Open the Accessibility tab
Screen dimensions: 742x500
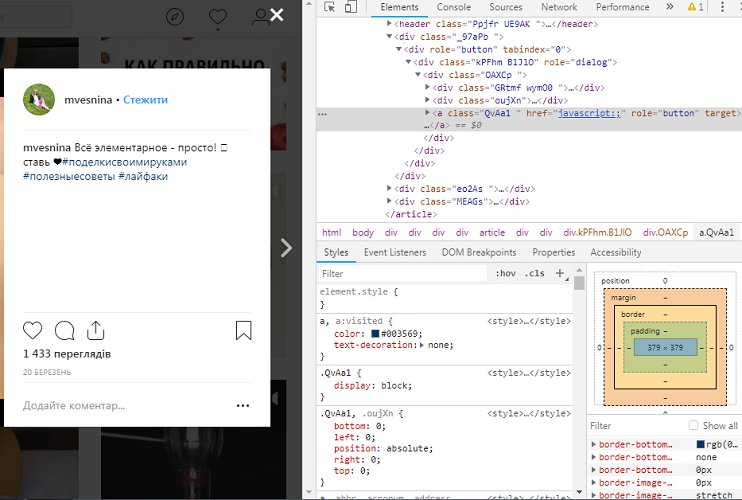click(616, 252)
